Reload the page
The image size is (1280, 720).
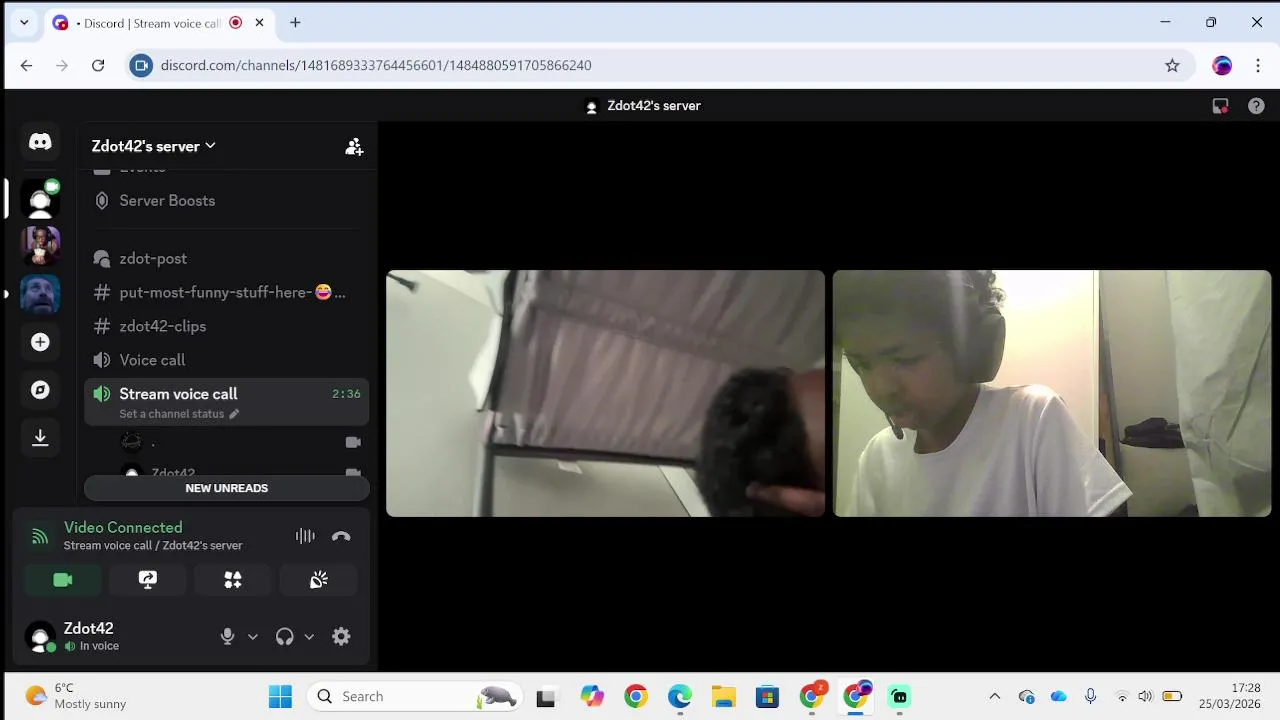[x=98, y=65]
